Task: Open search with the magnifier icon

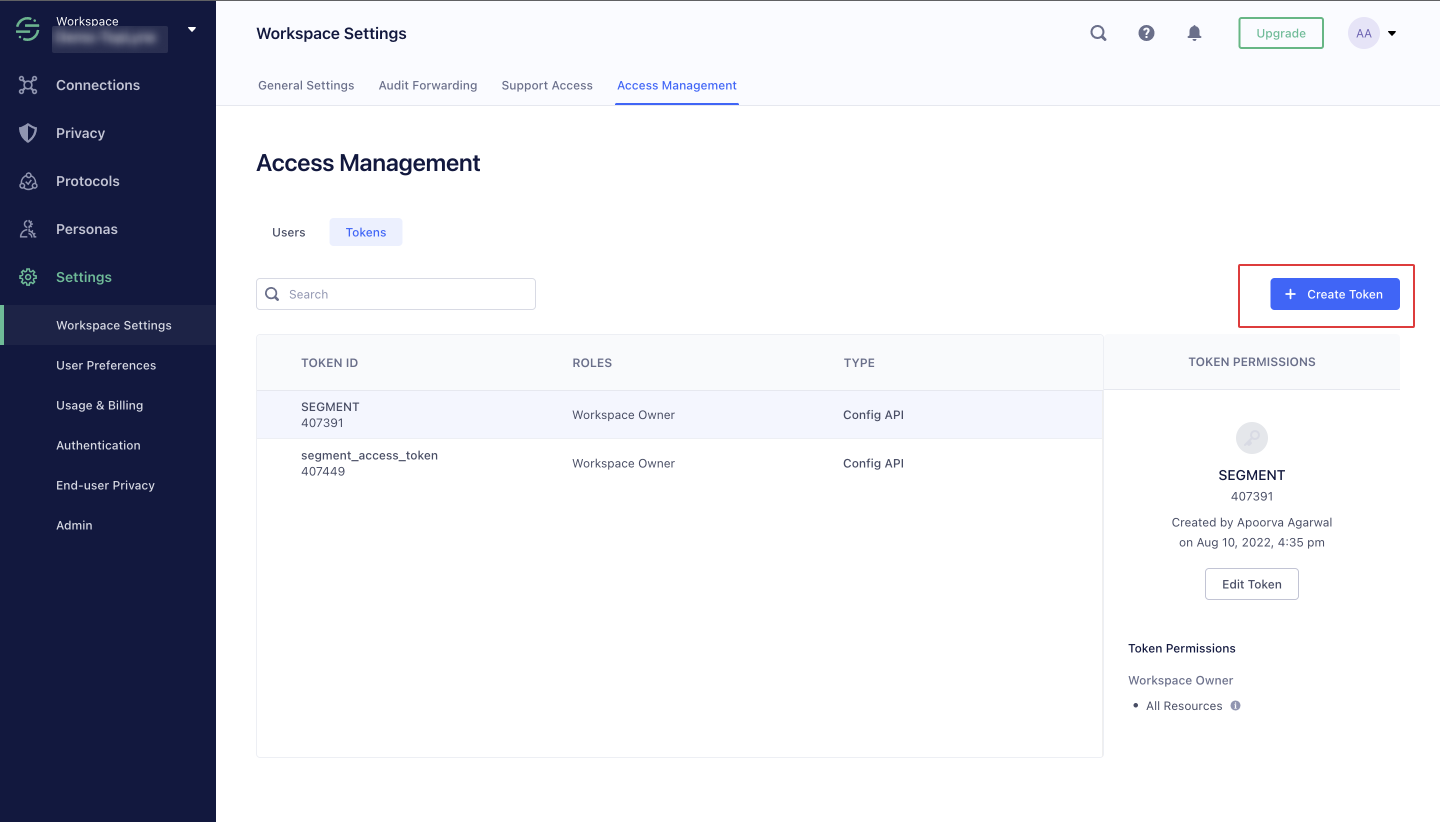Action: pyautogui.click(x=1098, y=33)
